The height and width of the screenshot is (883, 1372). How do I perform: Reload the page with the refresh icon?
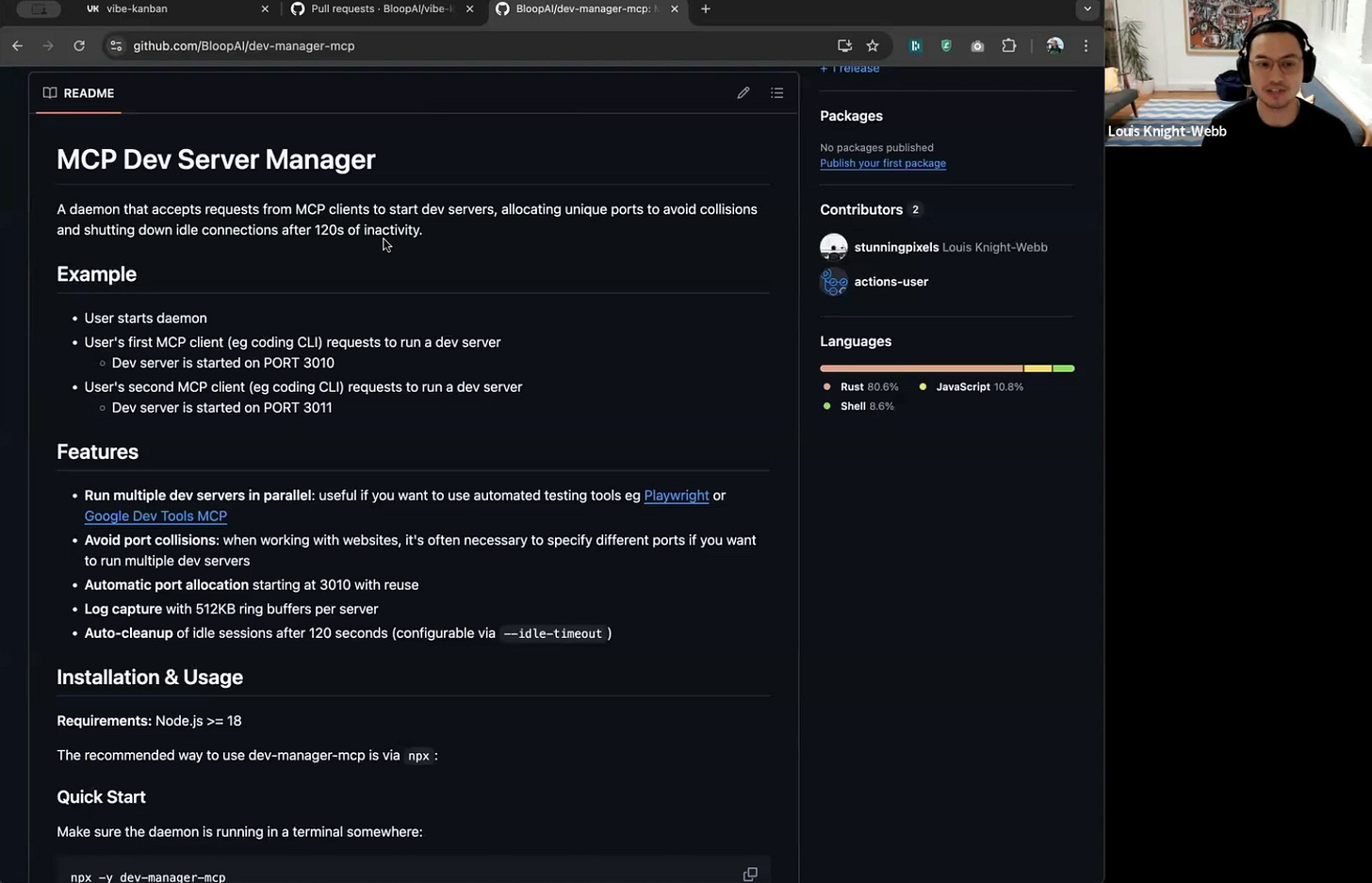point(79,45)
